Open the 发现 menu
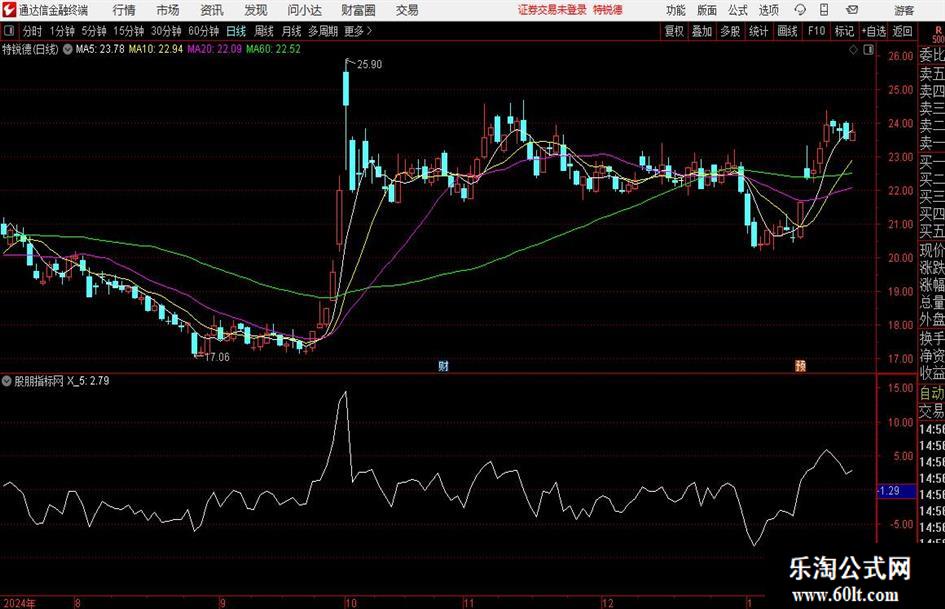This screenshot has height=609, width=945. pos(256,10)
